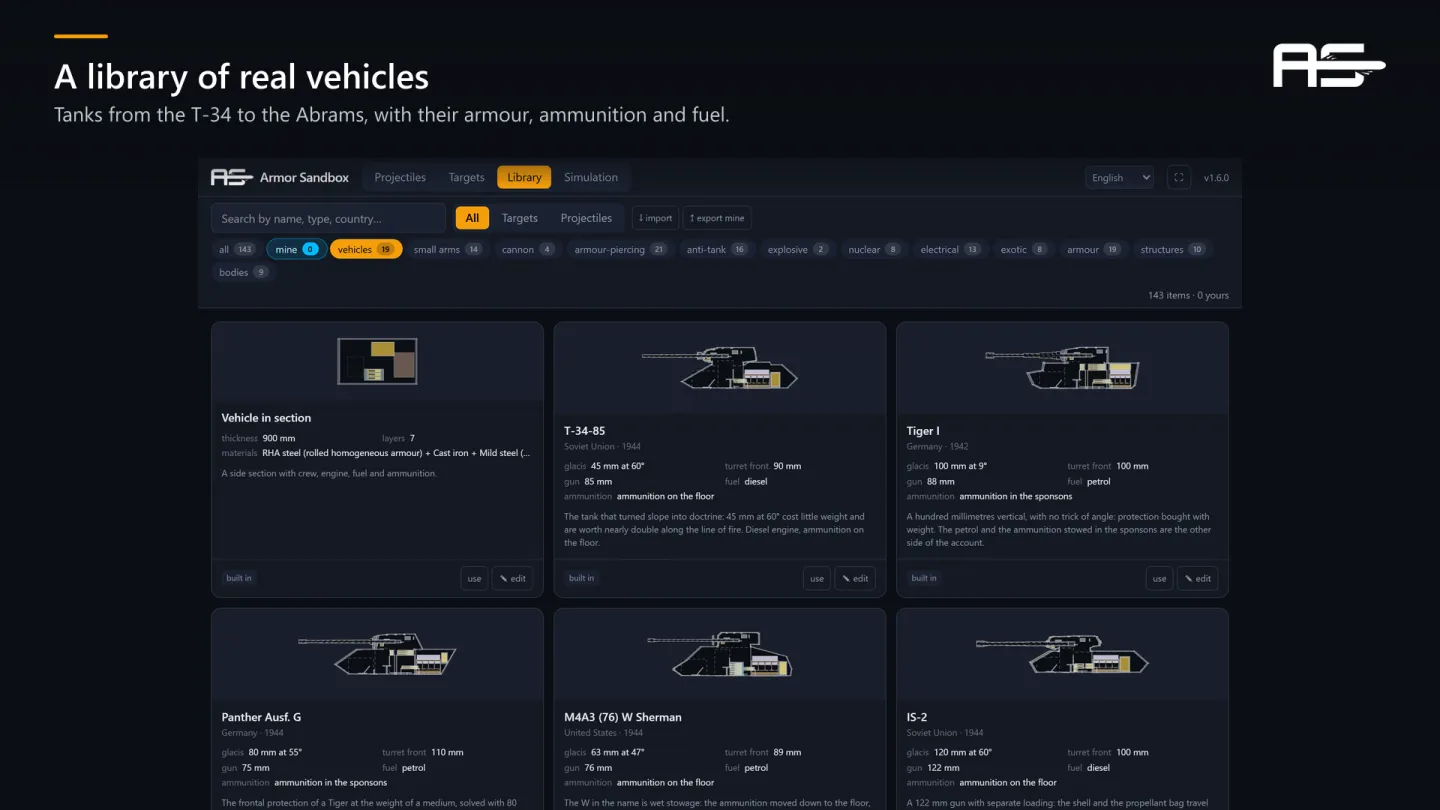The image size is (1440, 810).
Task: Select the Targets segment filter beside All
Action: pos(520,218)
